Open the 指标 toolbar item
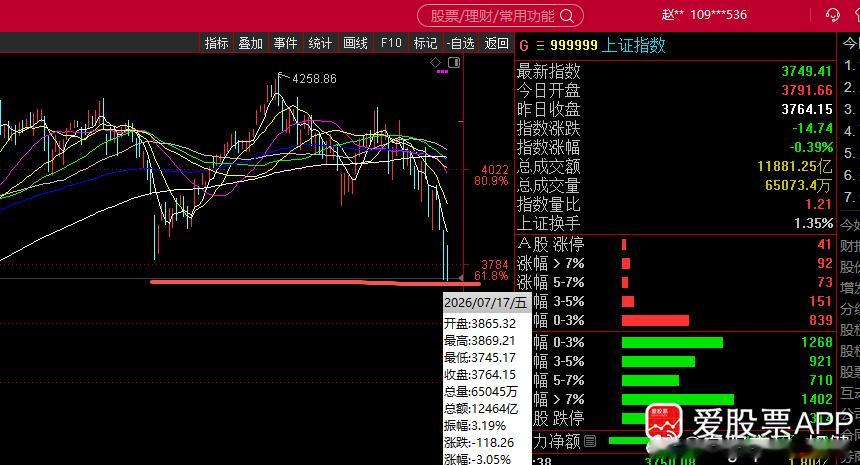The height and width of the screenshot is (465, 860). (216, 43)
